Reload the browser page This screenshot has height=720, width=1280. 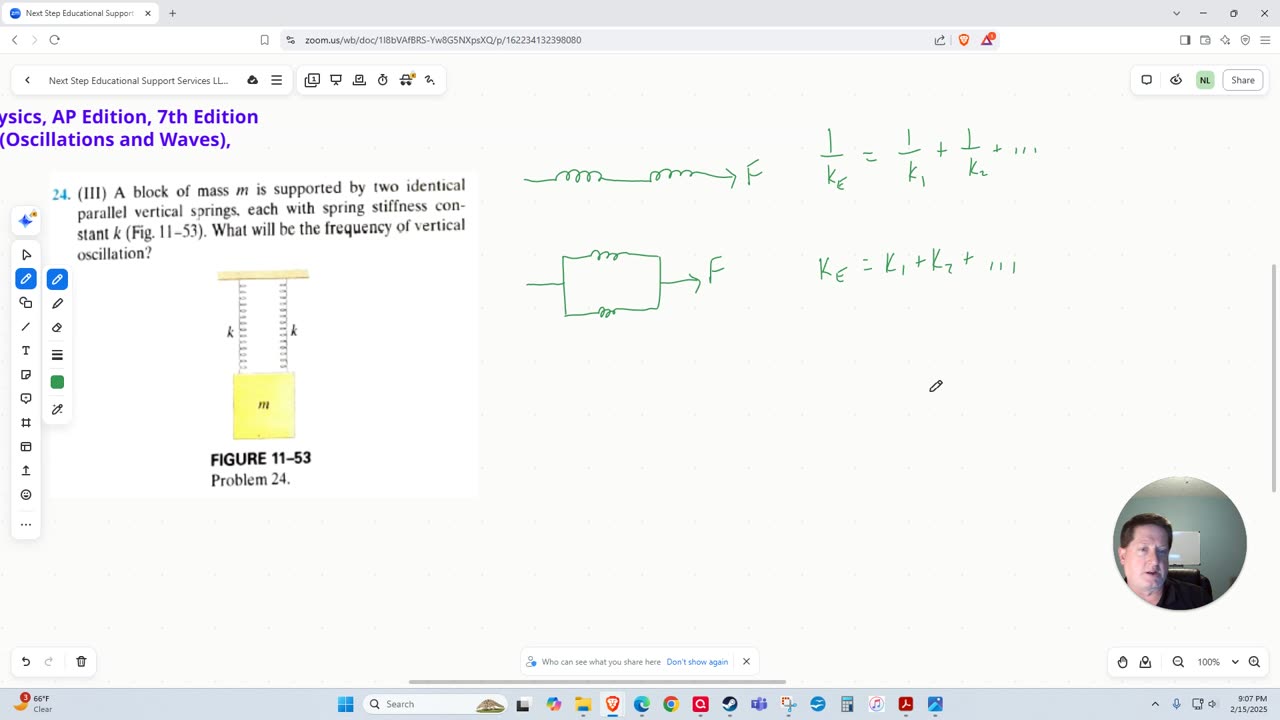pos(55,40)
